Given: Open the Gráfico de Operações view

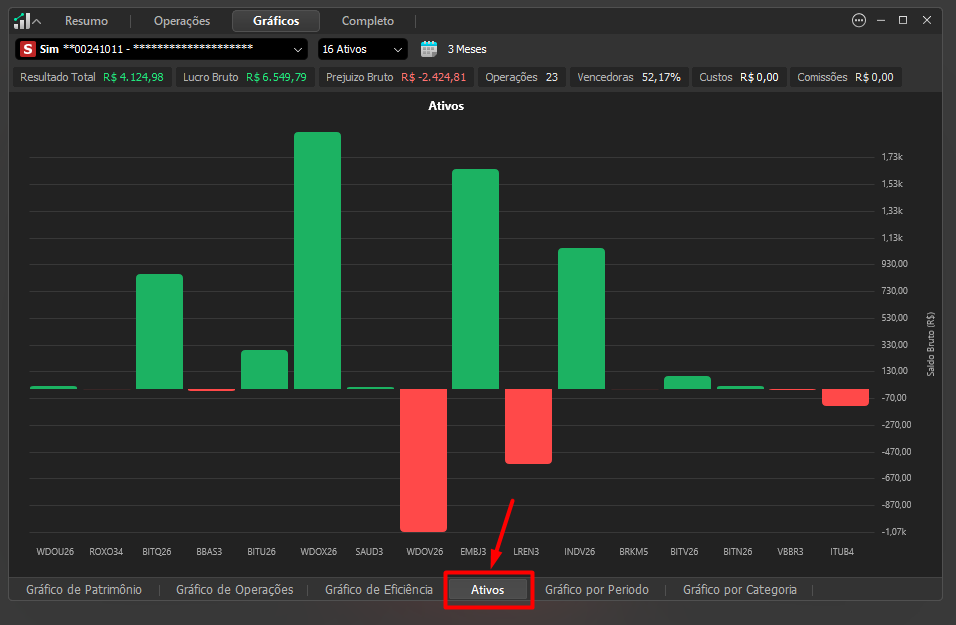Looking at the screenshot, I should 235,590.
